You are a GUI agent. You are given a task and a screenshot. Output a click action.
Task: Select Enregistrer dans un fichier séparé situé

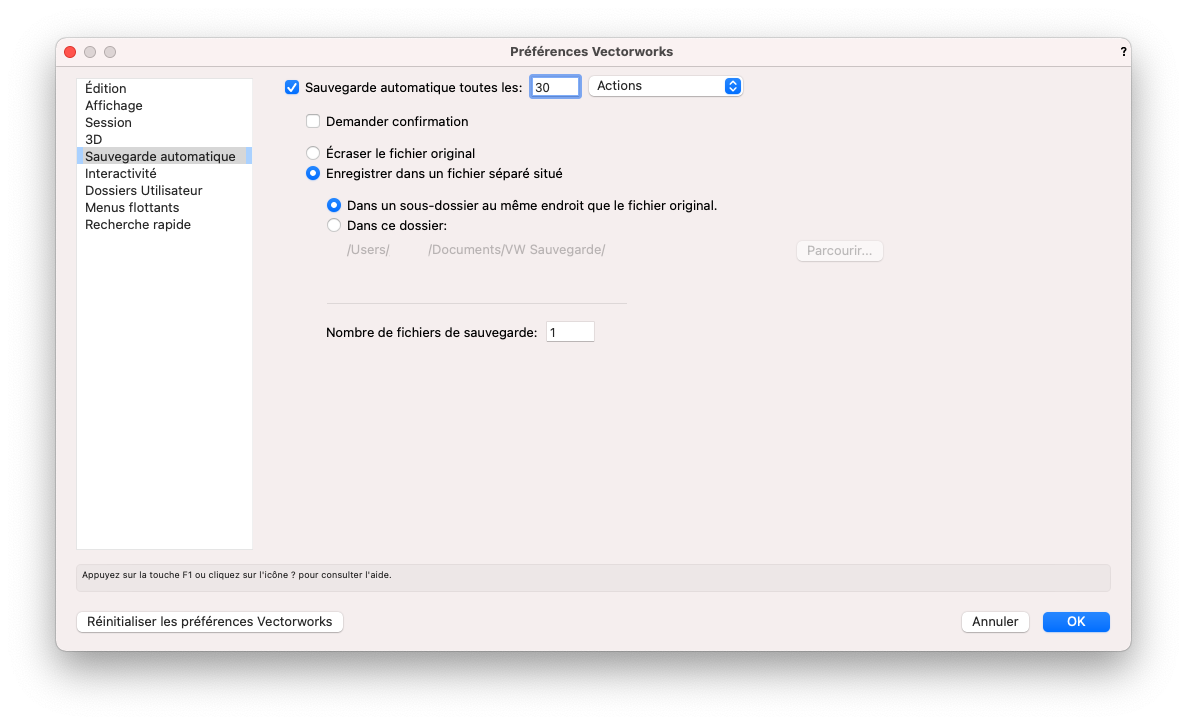click(x=313, y=173)
